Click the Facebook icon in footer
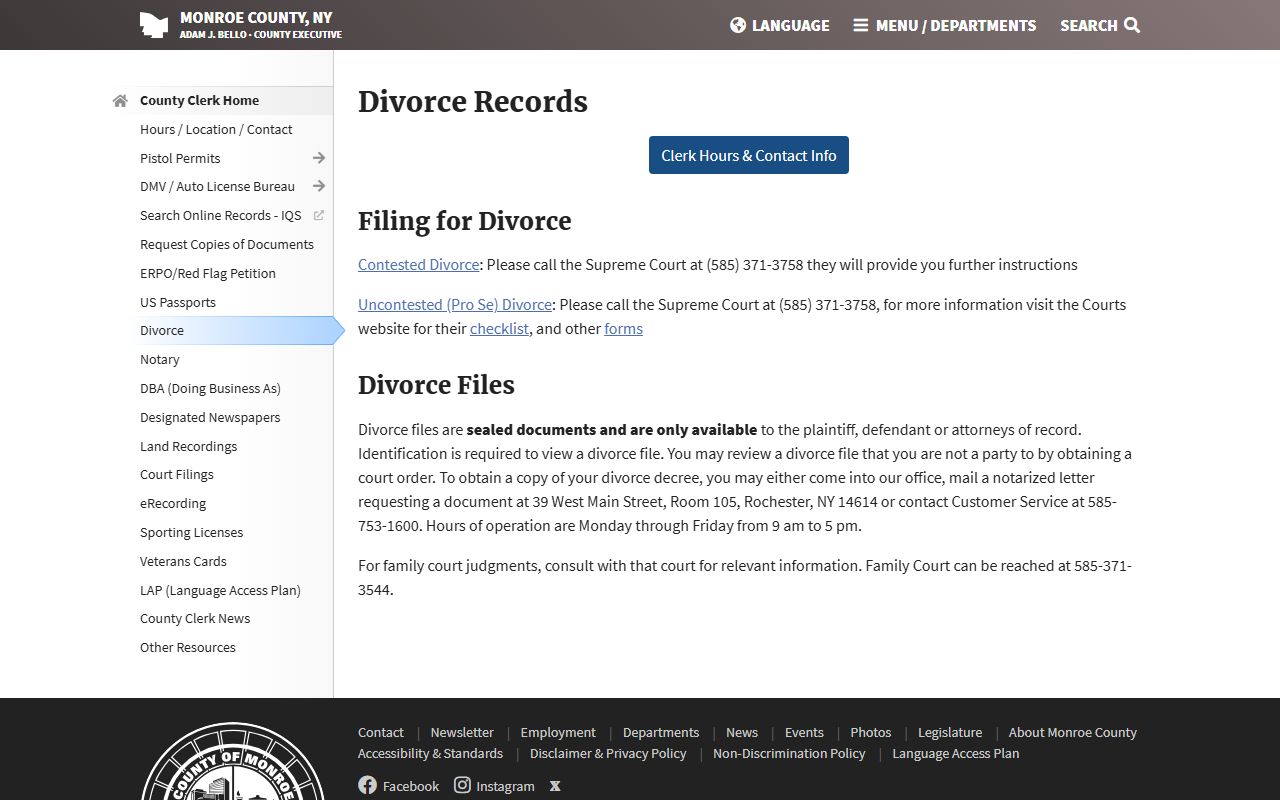Viewport: 1280px width, 800px height. pyautogui.click(x=367, y=785)
